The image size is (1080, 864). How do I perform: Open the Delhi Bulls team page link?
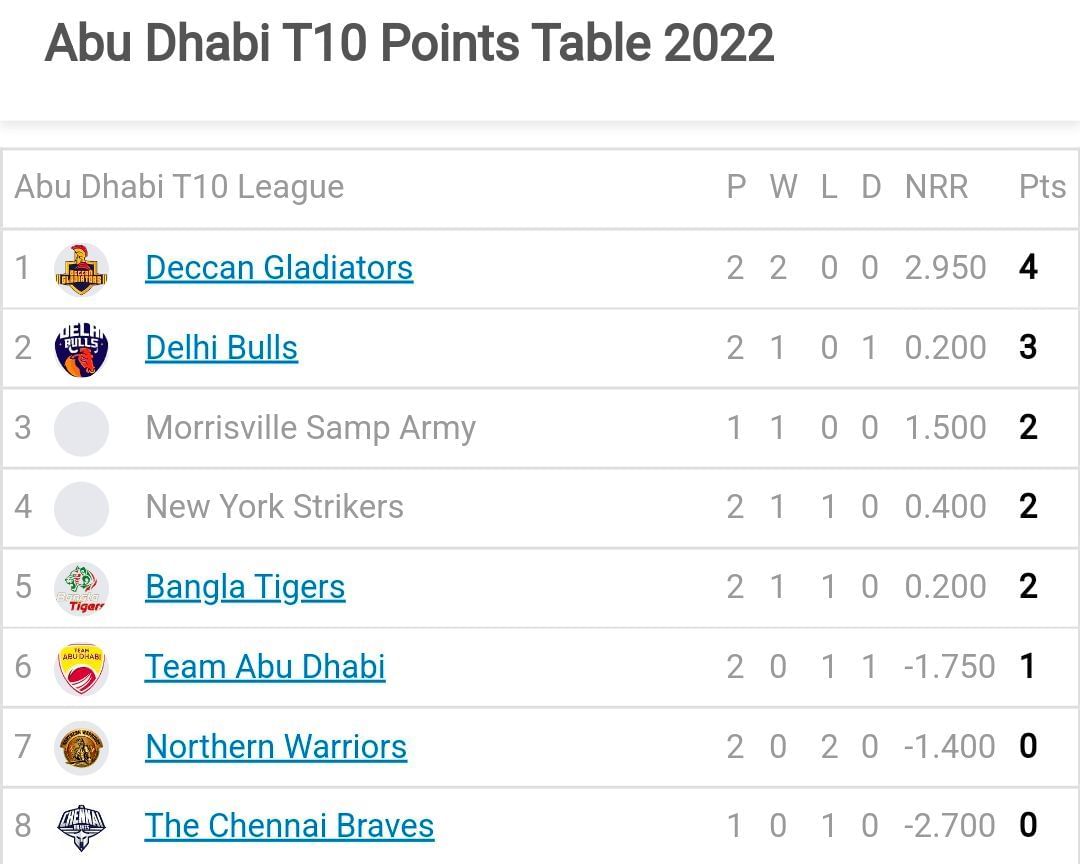tap(222, 347)
